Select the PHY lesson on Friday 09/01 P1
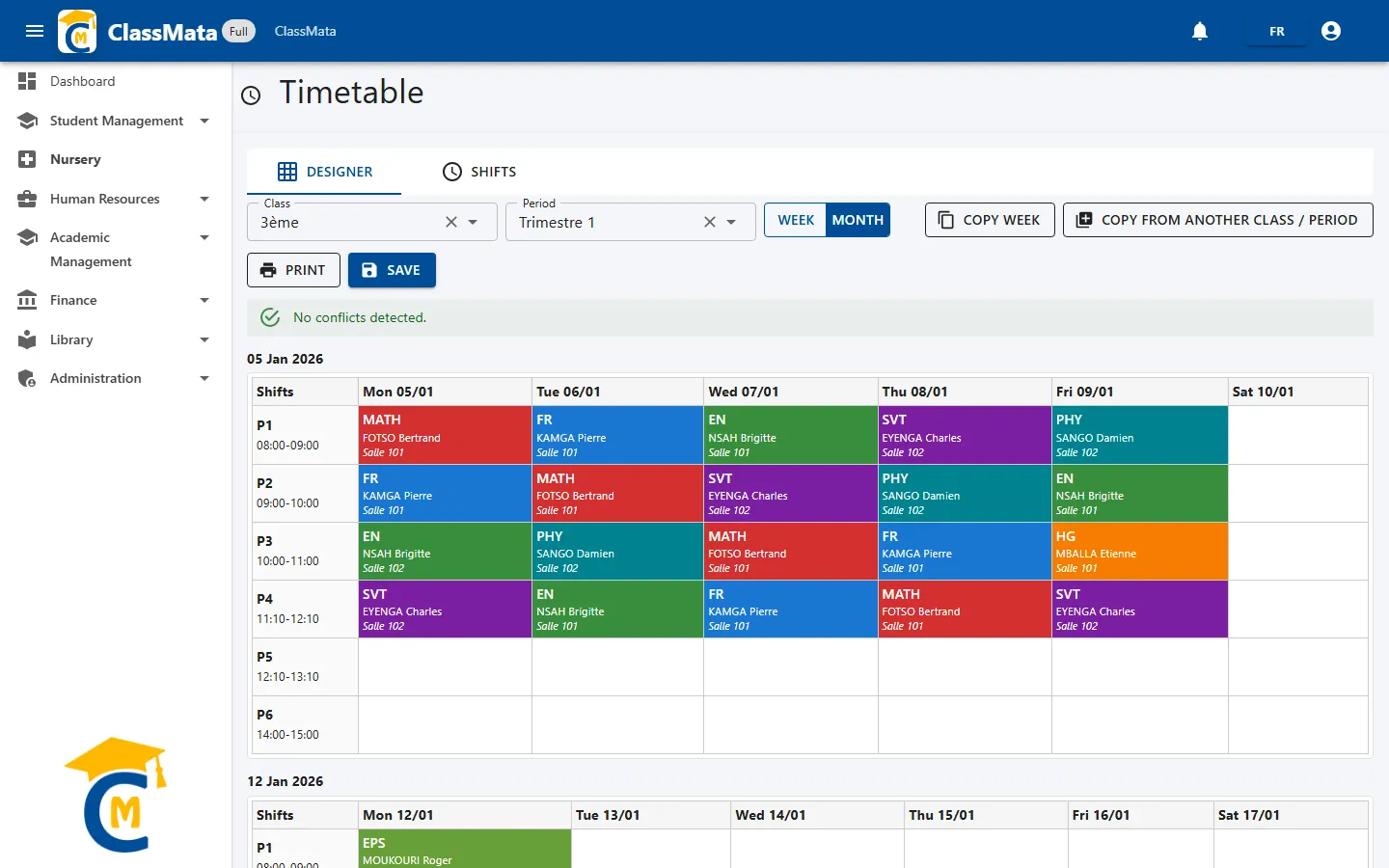1389x868 pixels. (x=1139, y=435)
